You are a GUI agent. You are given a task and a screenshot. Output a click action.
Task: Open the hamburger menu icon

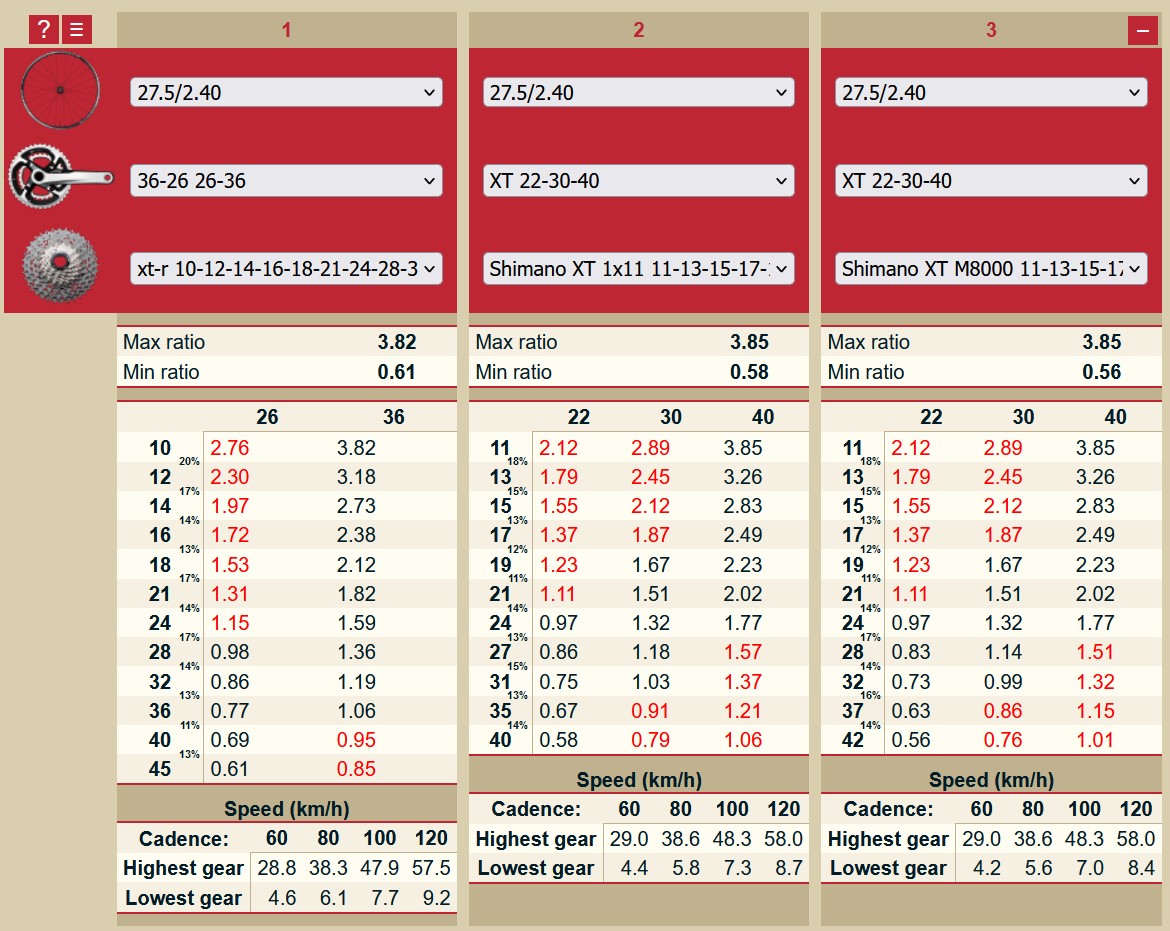76,30
